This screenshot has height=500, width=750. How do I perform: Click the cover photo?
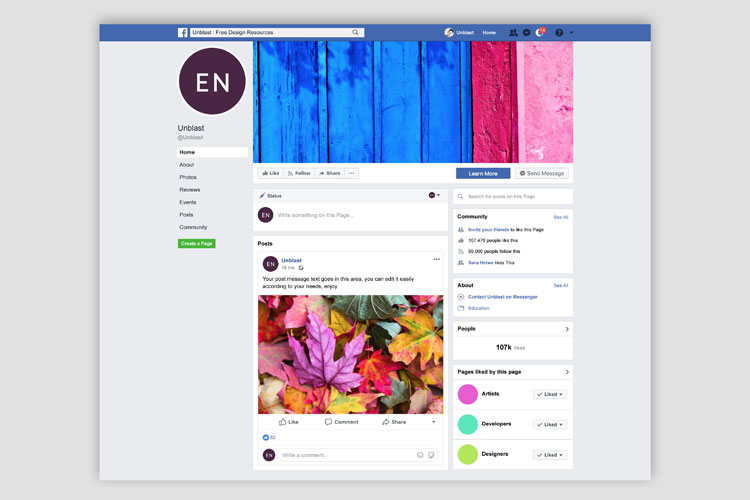(413, 102)
